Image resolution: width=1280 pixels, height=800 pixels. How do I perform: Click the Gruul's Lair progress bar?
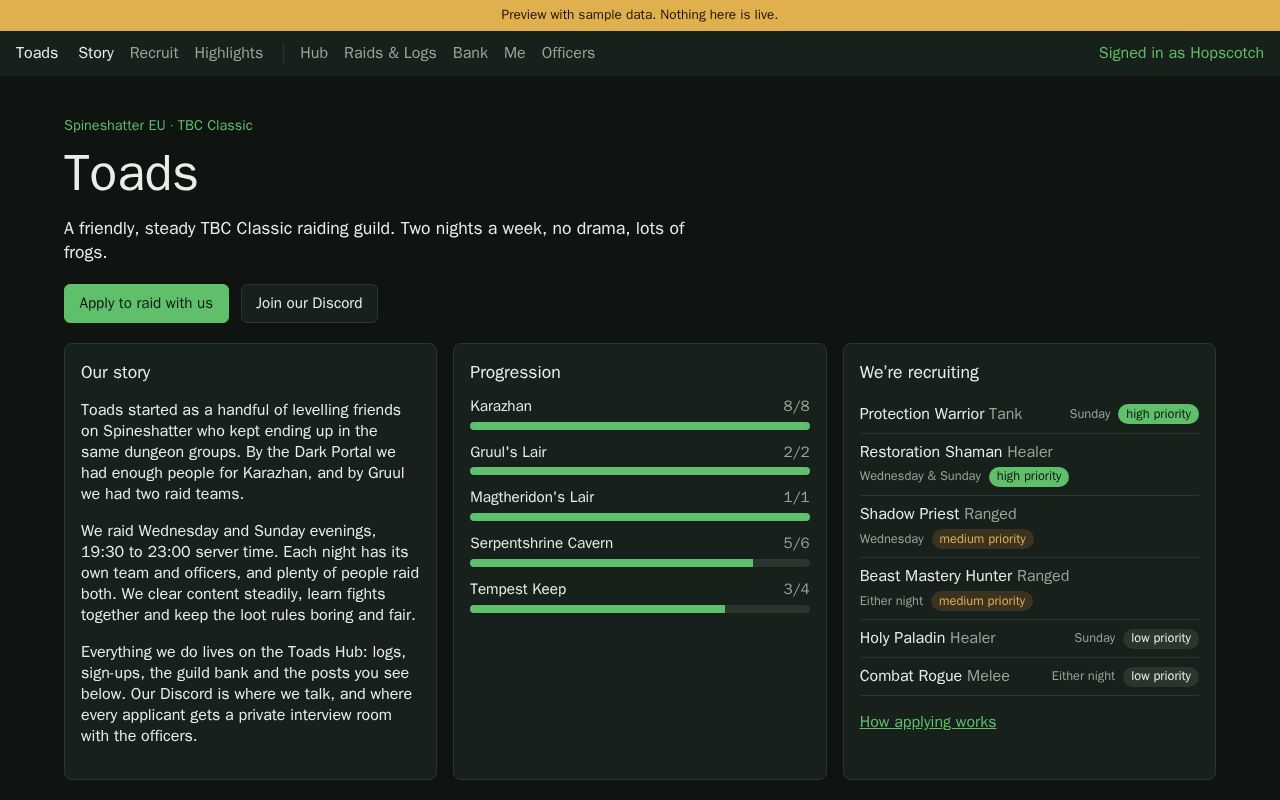click(640, 471)
